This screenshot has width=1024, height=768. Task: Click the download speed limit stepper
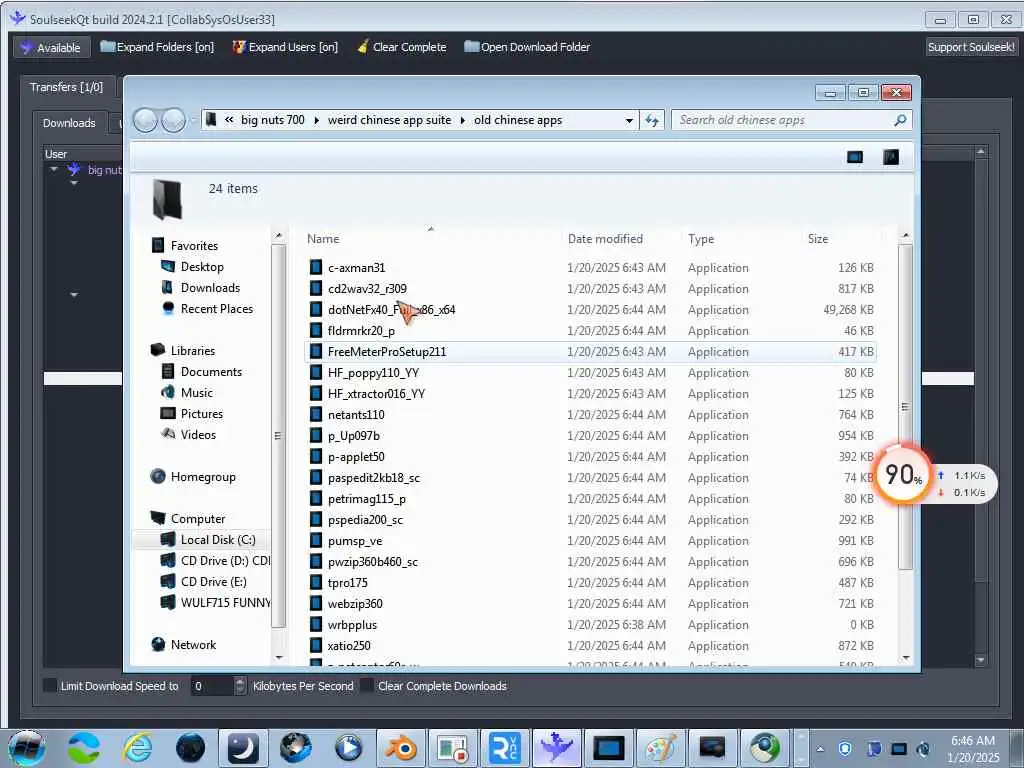tap(240, 686)
